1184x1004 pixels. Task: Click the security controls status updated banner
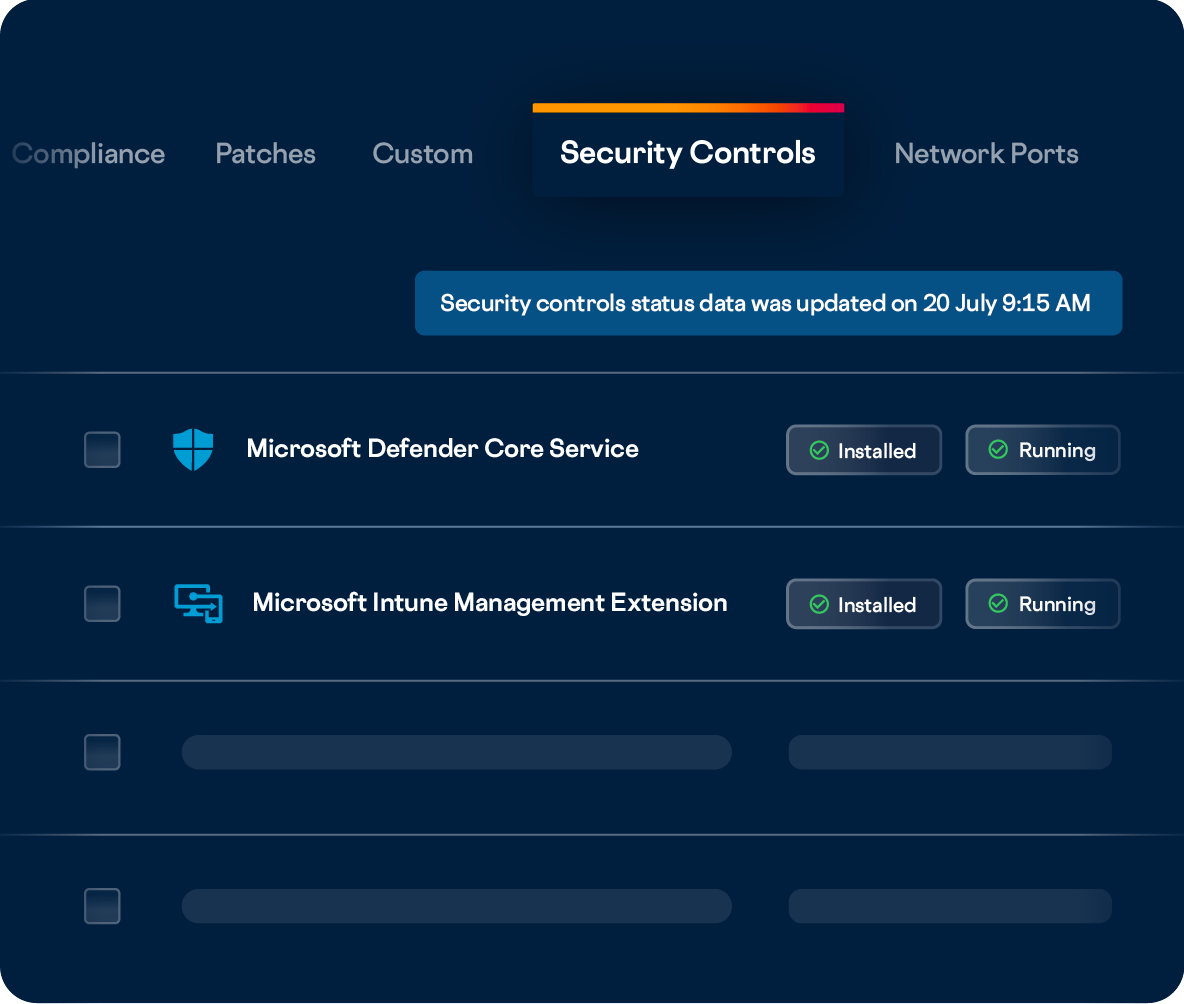pyautogui.click(x=767, y=303)
